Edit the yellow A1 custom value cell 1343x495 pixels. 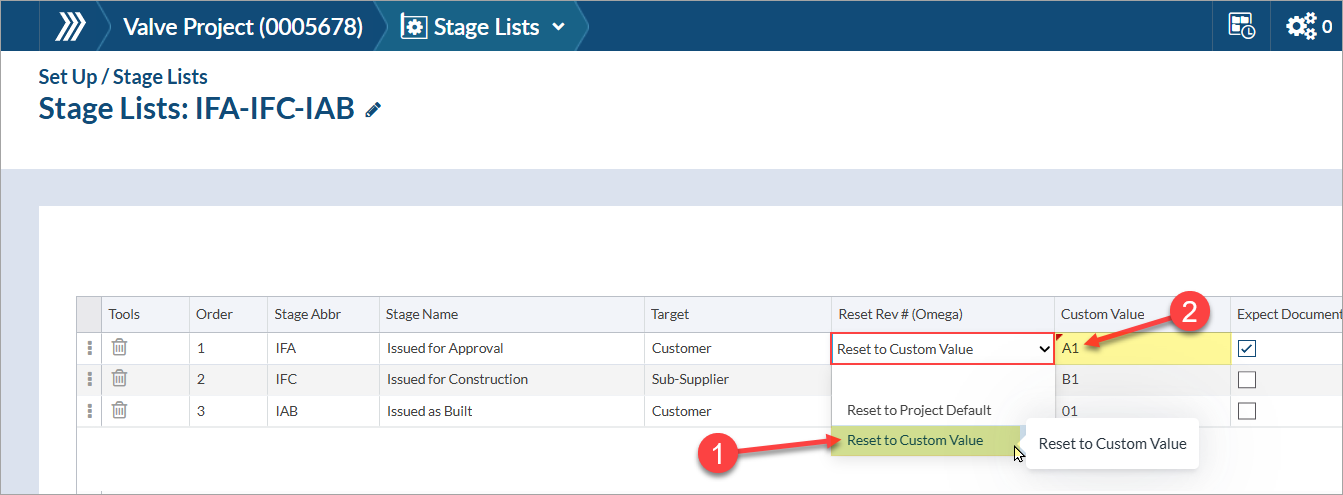[1142, 349]
